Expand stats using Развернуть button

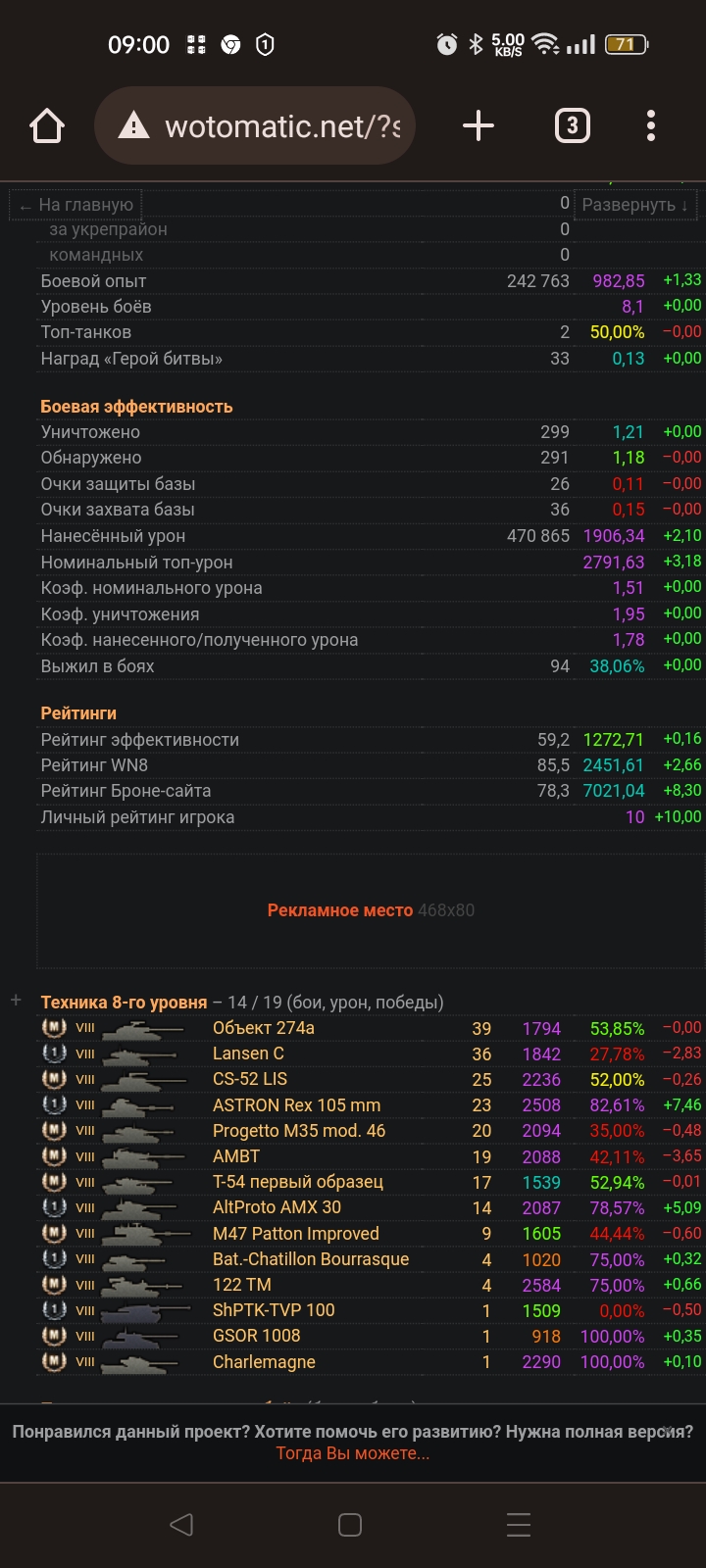click(x=634, y=205)
